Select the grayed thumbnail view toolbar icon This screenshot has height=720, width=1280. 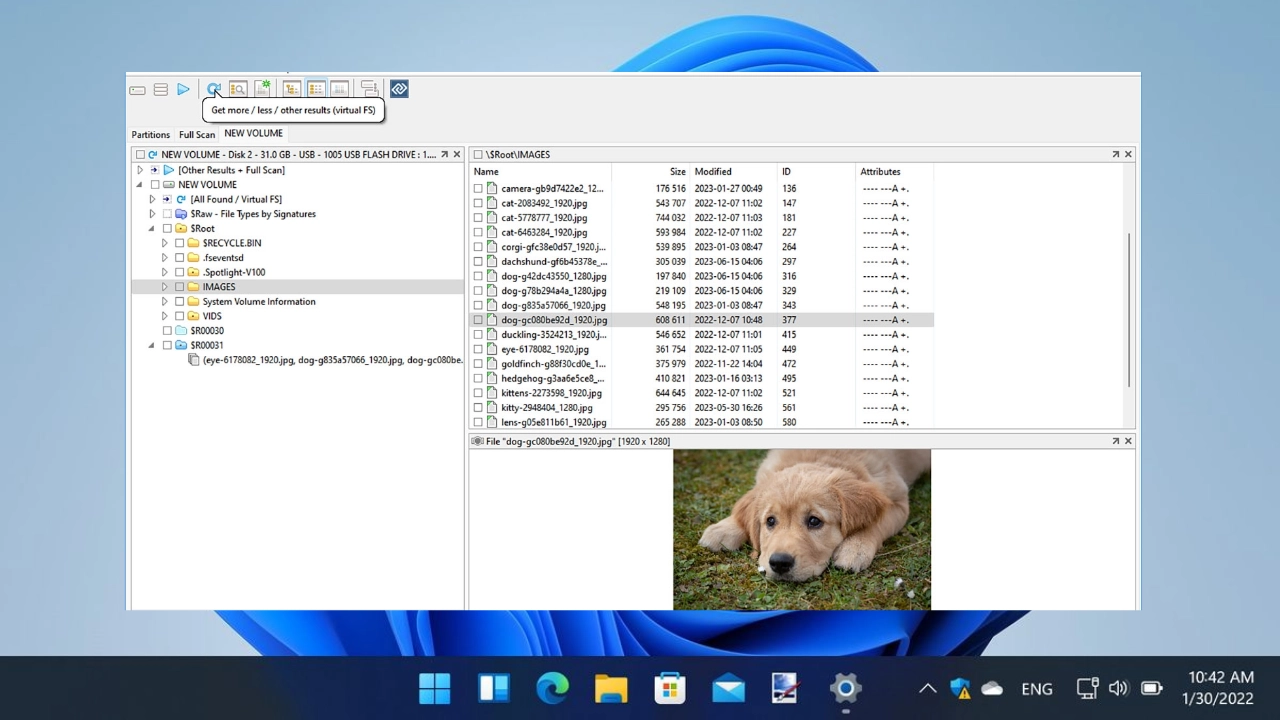pyautogui.click(x=339, y=89)
